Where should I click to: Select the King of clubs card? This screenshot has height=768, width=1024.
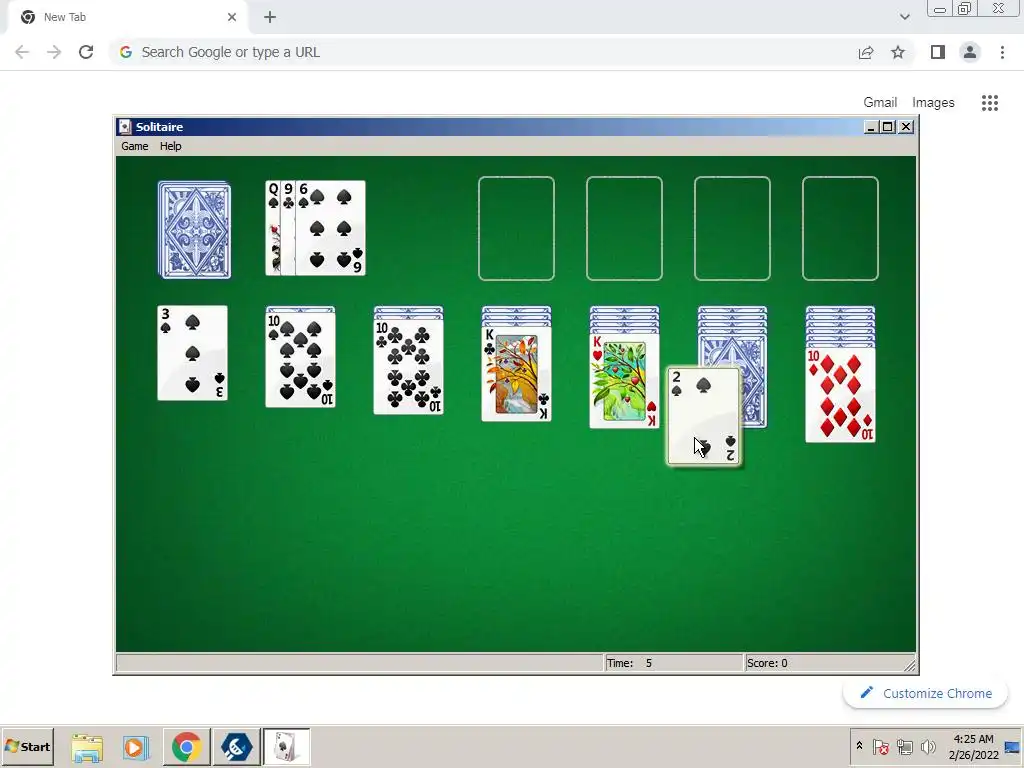click(517, 374)
